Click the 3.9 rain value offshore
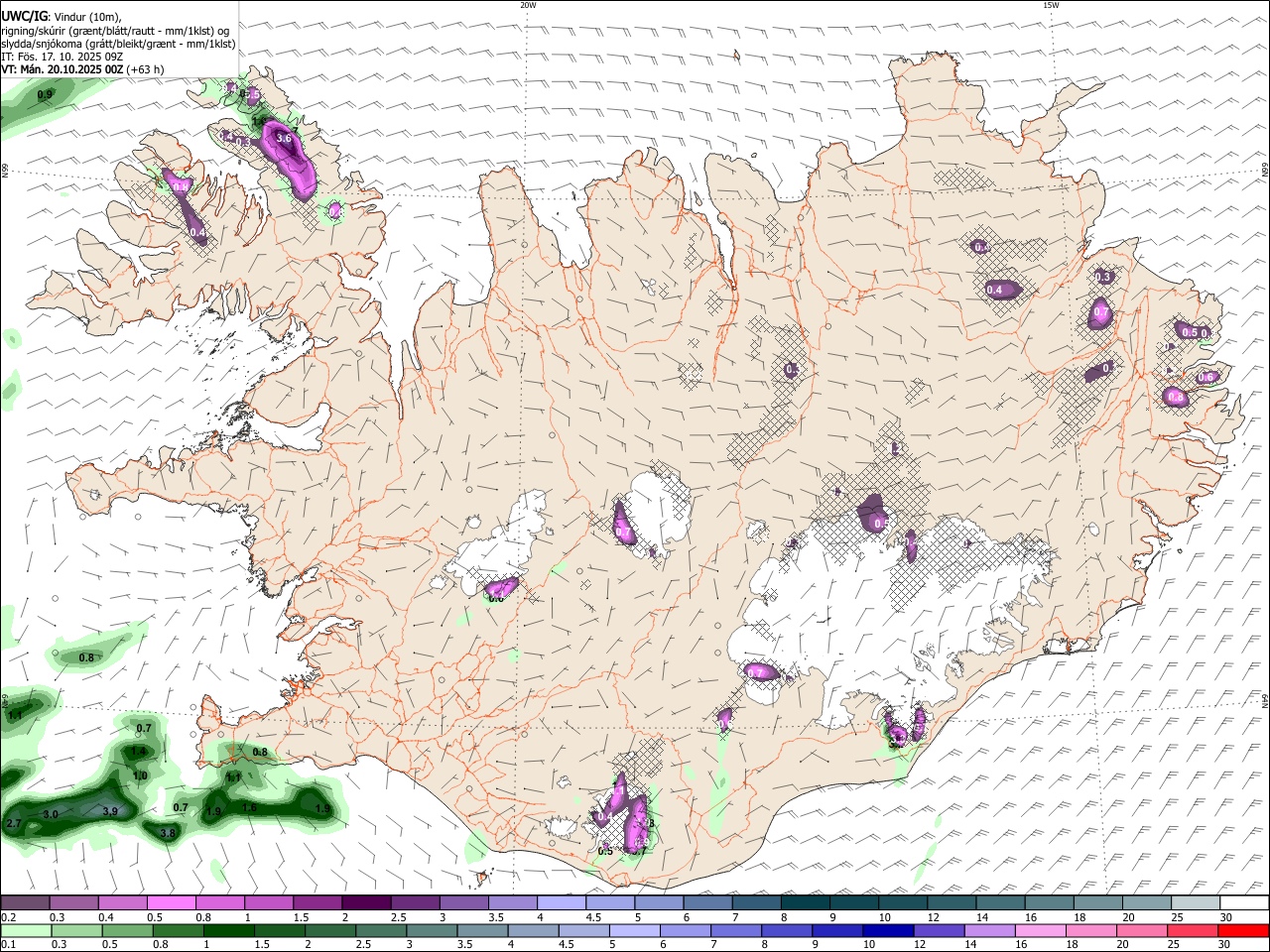 click(x=110, y=811)
